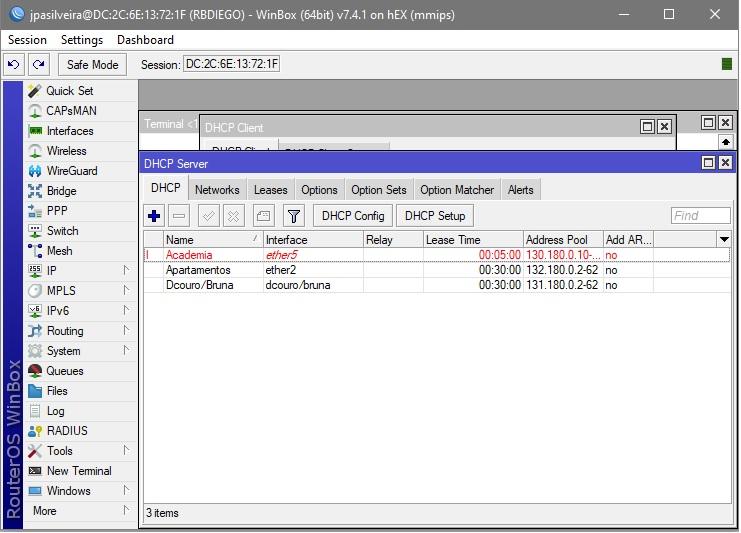741x533 pixels.
Task: Switch to the Alerts tab
Action: [x=520, y=190]
